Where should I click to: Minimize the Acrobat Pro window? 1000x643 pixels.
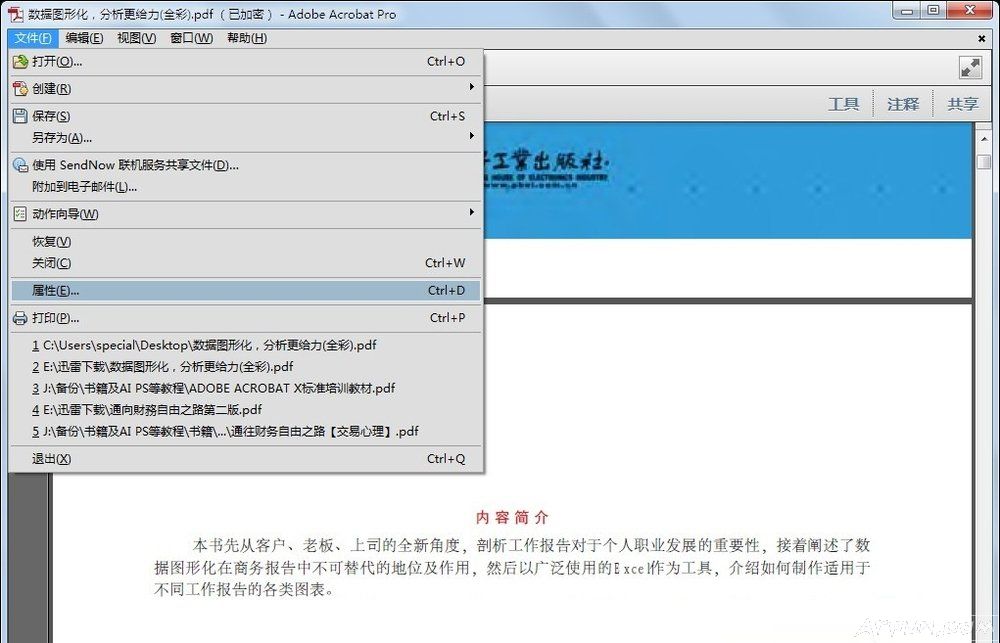(906, 11)
